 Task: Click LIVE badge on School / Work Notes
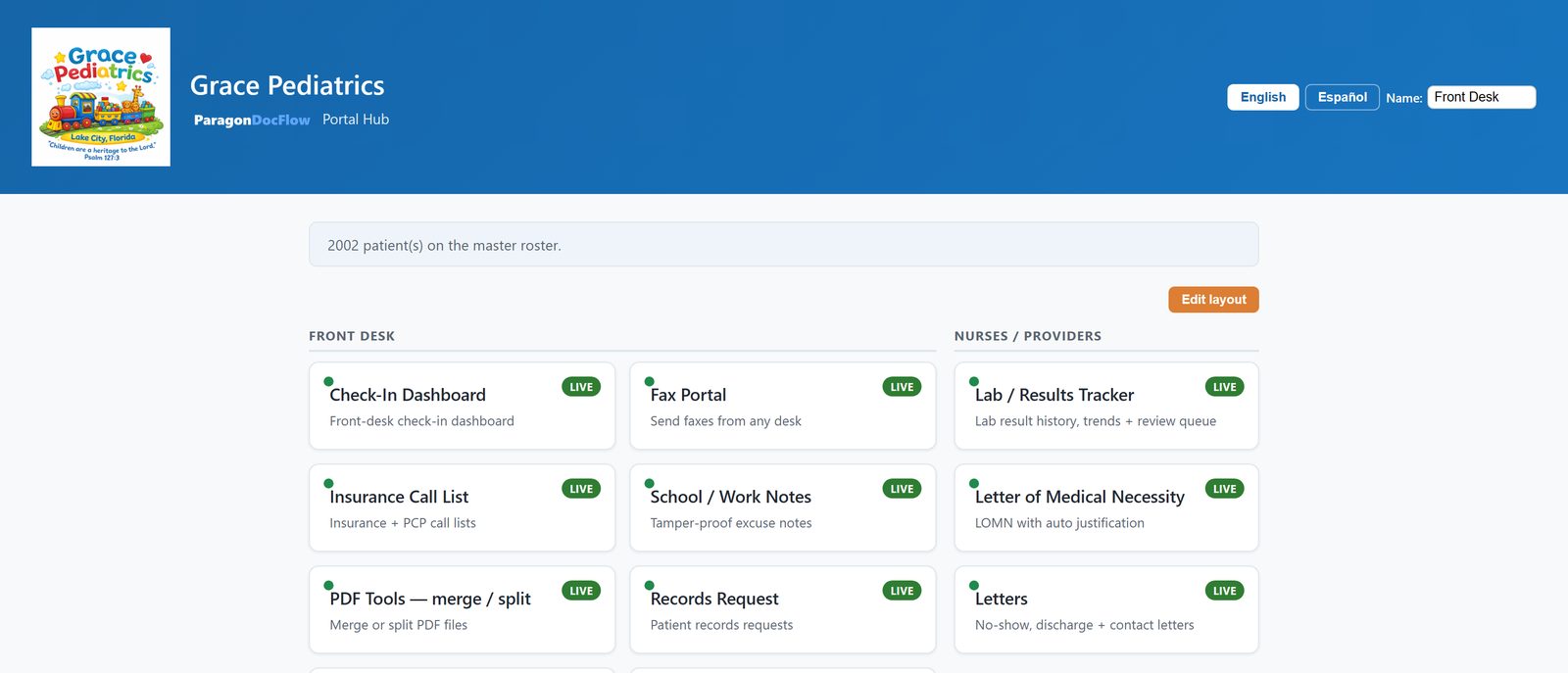click(x=902, y=489)
